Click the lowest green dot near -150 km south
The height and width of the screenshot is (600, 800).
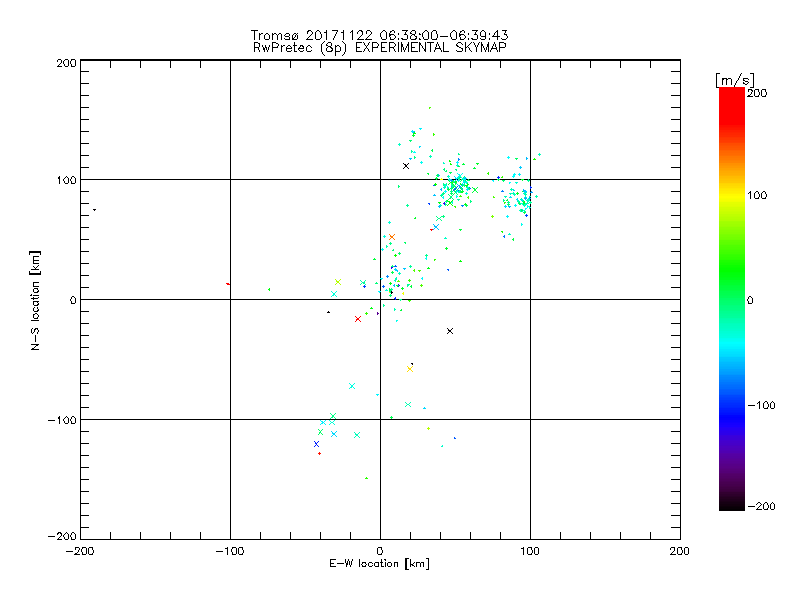pos(366,478)
